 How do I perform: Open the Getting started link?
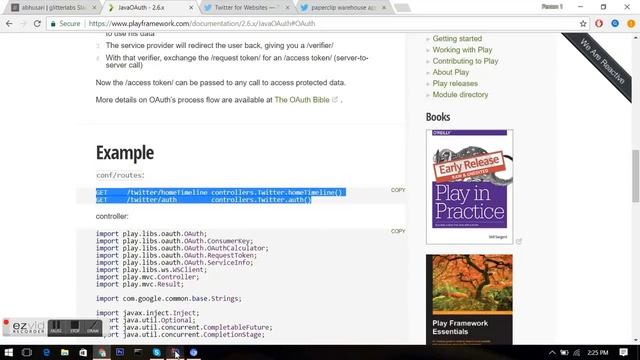457,38
